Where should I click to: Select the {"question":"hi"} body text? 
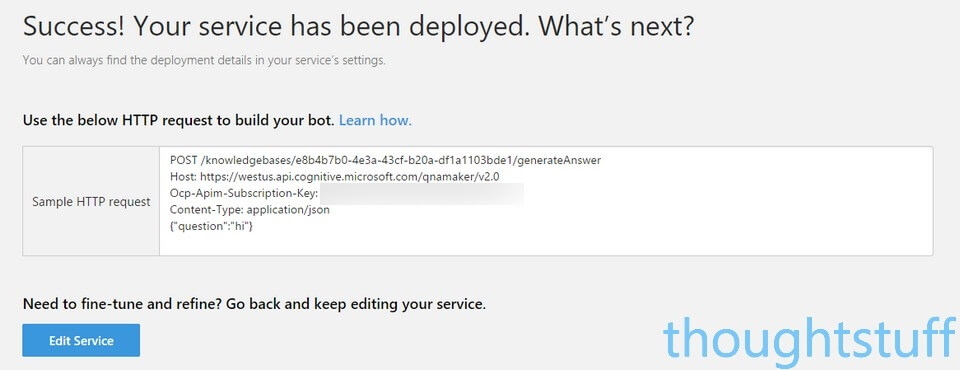pyautogui.click(x=211, y=226)
